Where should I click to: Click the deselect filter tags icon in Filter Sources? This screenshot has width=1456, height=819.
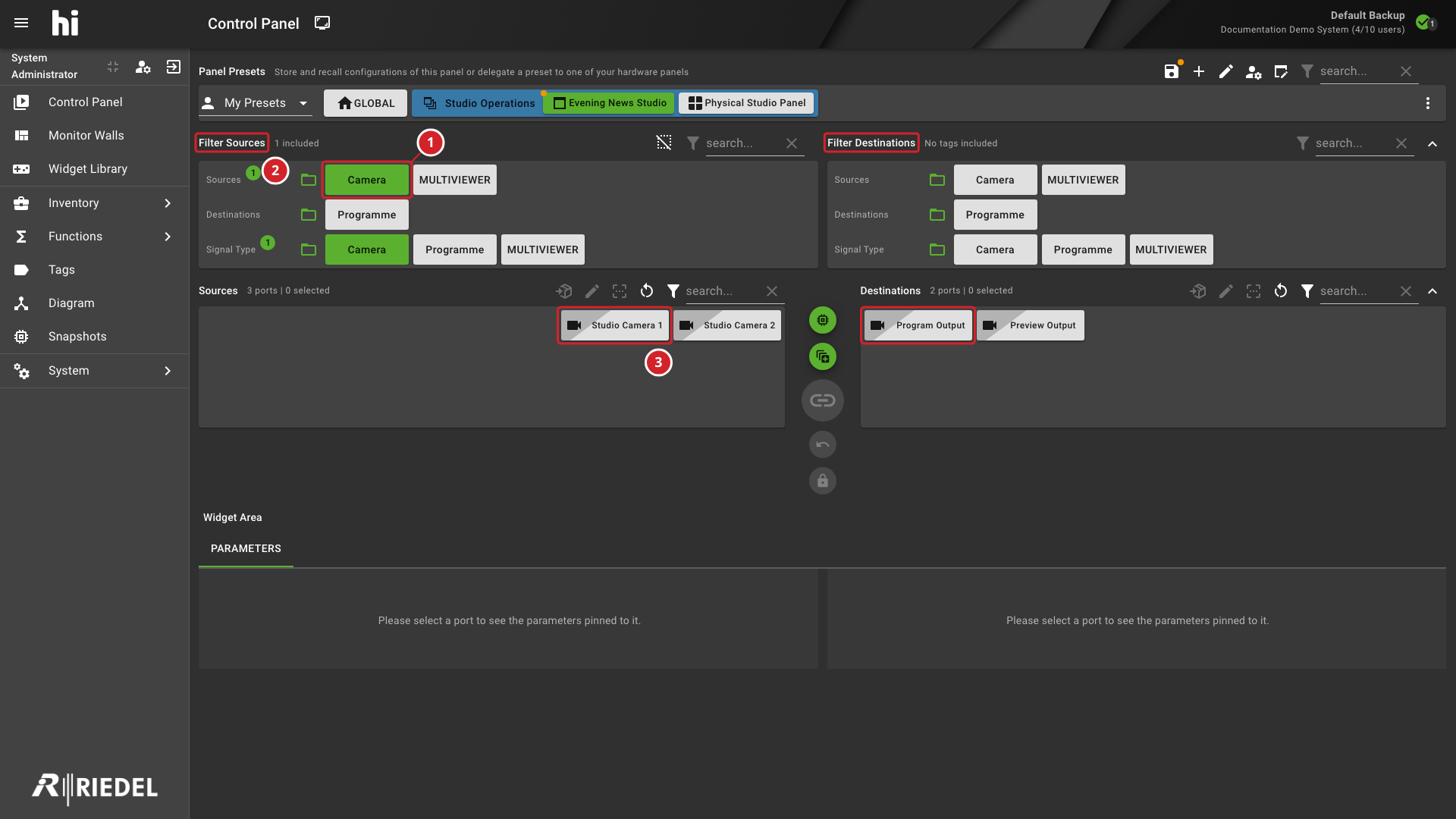[x=664, y=143]
